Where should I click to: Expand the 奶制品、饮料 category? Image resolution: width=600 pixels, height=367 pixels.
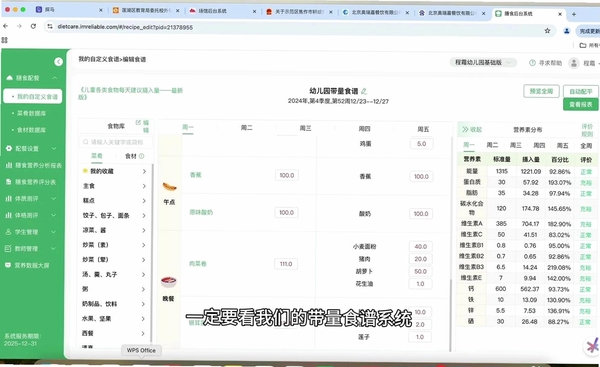coord(144,304)
